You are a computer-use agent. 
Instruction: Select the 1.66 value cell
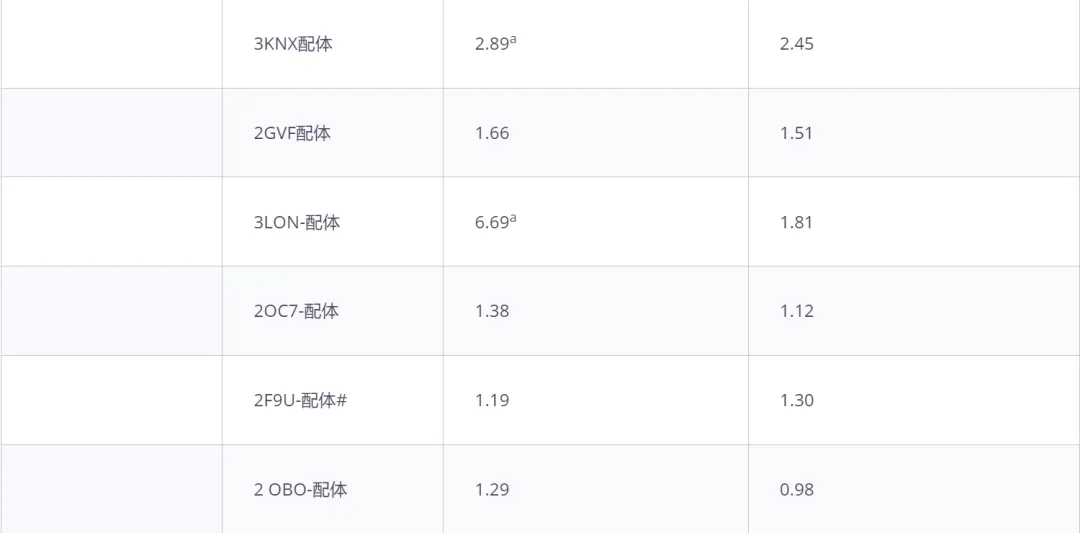click(x=596, y=133)
